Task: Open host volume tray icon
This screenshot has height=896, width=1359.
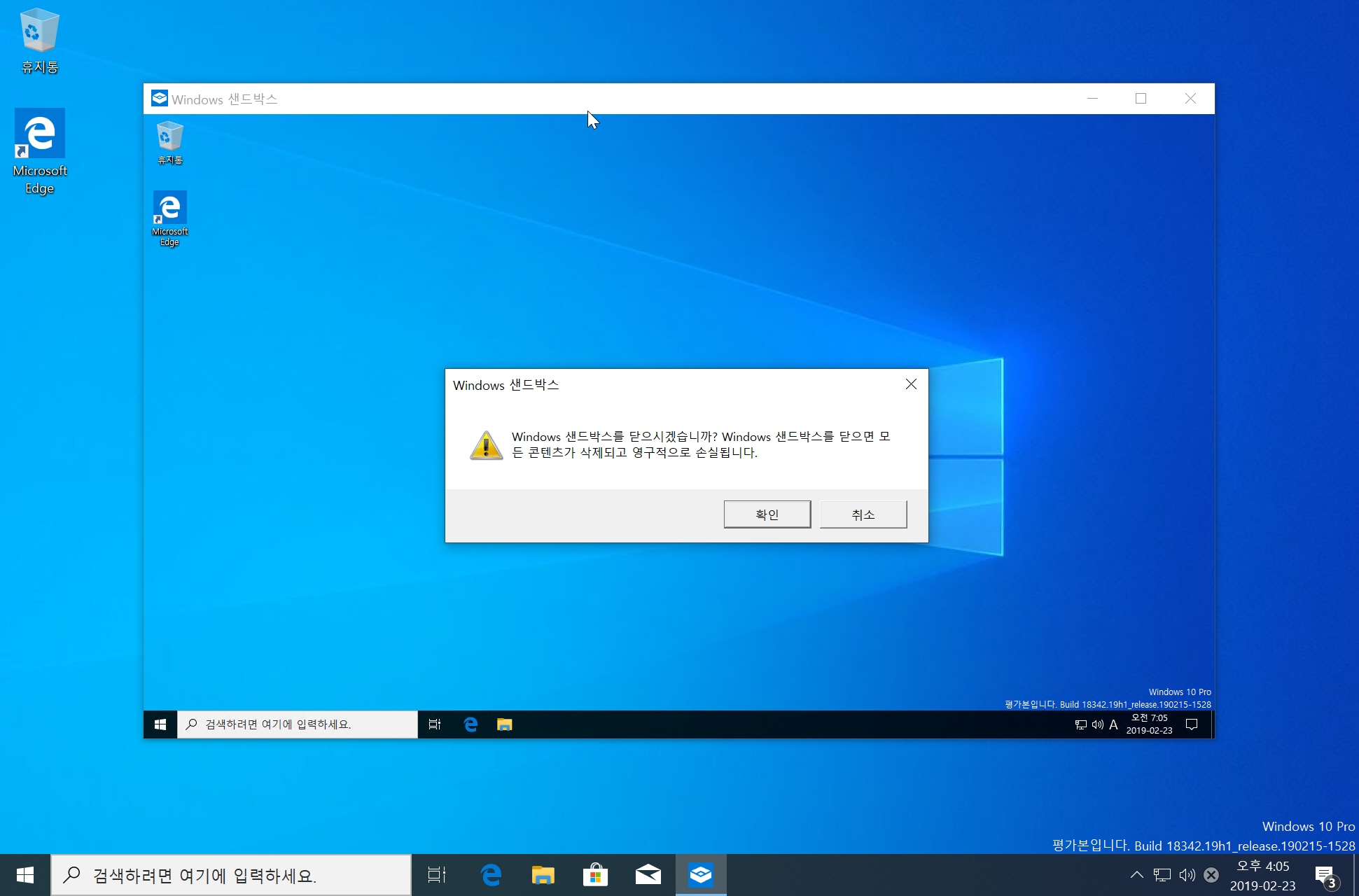Action: point(1187,875)
